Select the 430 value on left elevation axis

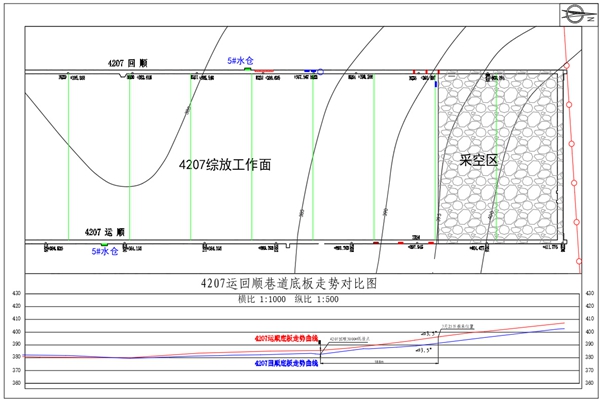point(15,293)
